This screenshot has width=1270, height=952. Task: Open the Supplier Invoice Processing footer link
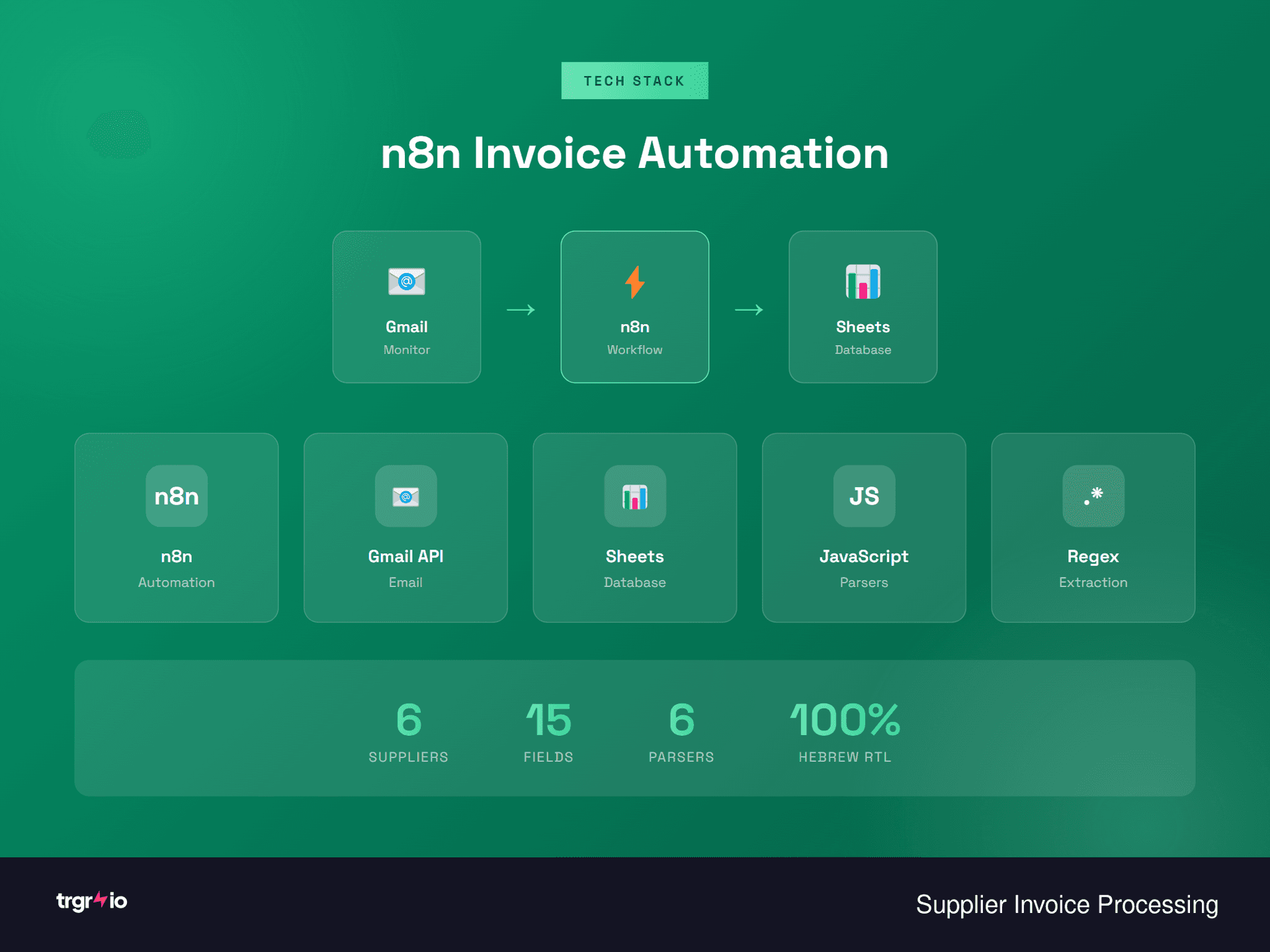1066,904
